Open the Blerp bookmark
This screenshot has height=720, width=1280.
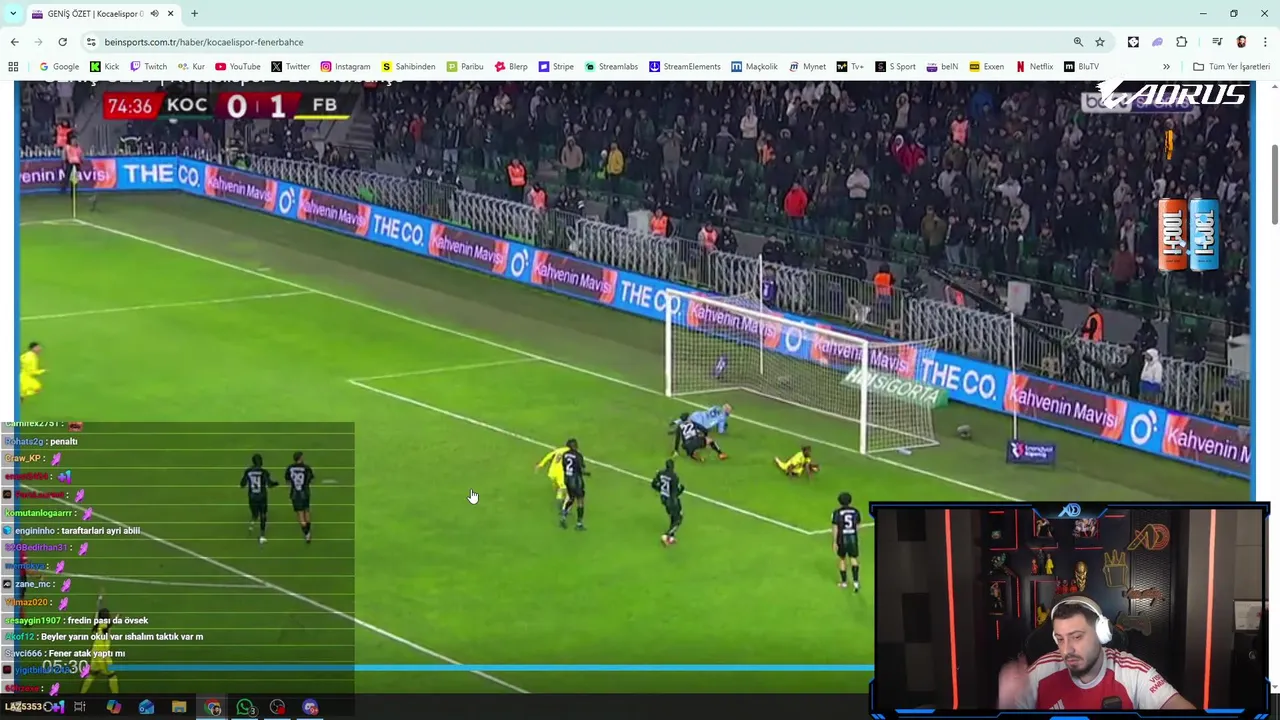click(511, 67)
